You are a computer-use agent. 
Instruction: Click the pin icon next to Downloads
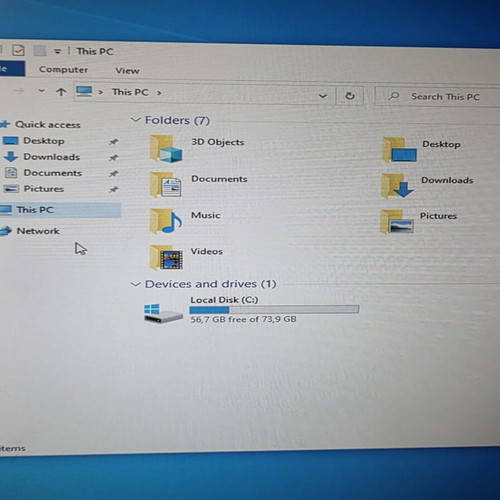(114, 157)
